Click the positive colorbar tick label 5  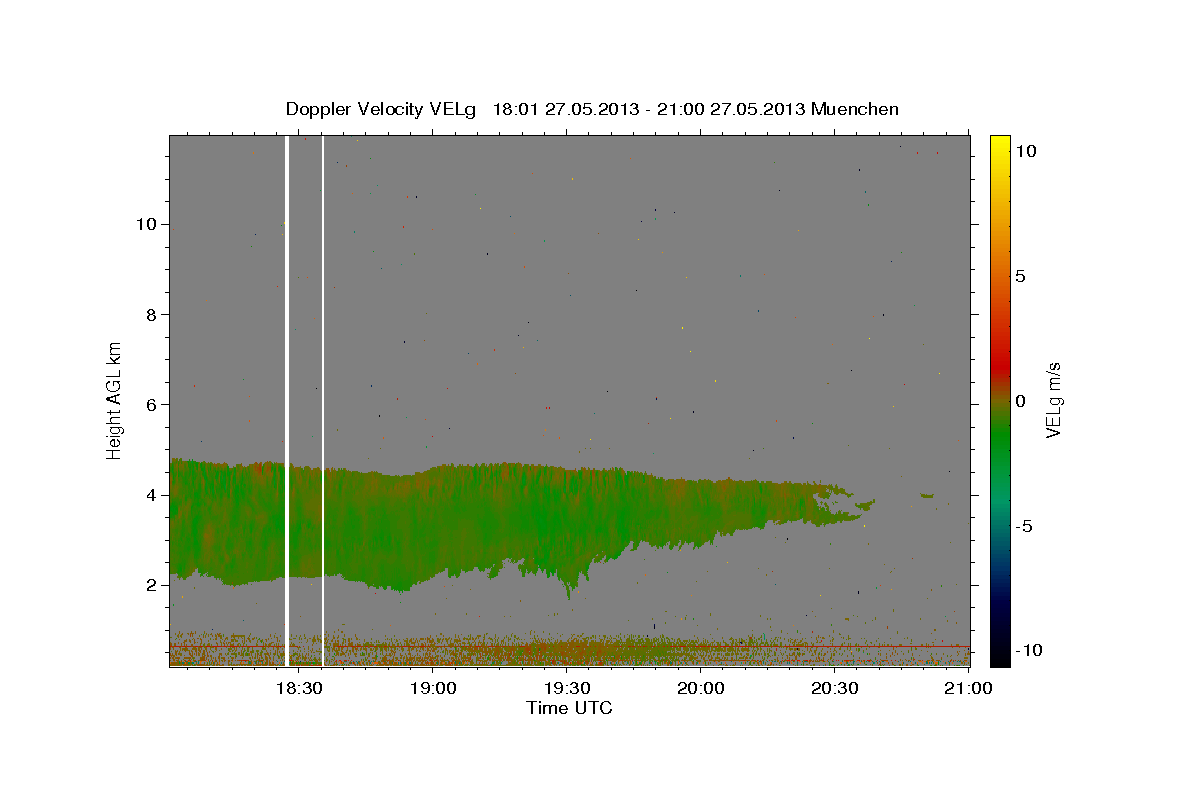[1020, 276]
